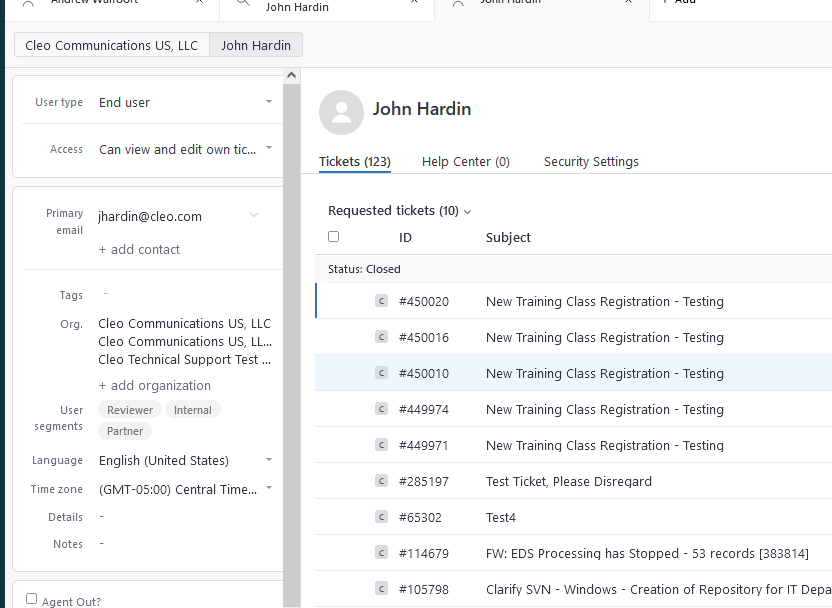
Task: Click the first Cleo Communications US, LLC organization entry
Action: point(185,324)
